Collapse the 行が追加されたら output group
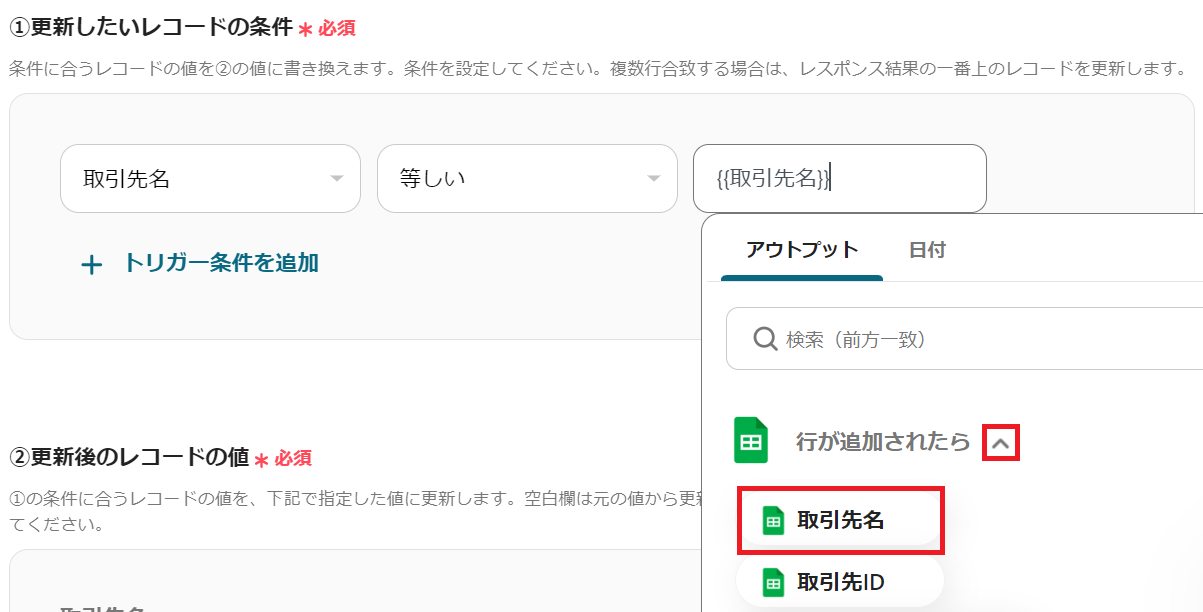This screenshot has width=1203, height=612. click(x=1001, y=441)
